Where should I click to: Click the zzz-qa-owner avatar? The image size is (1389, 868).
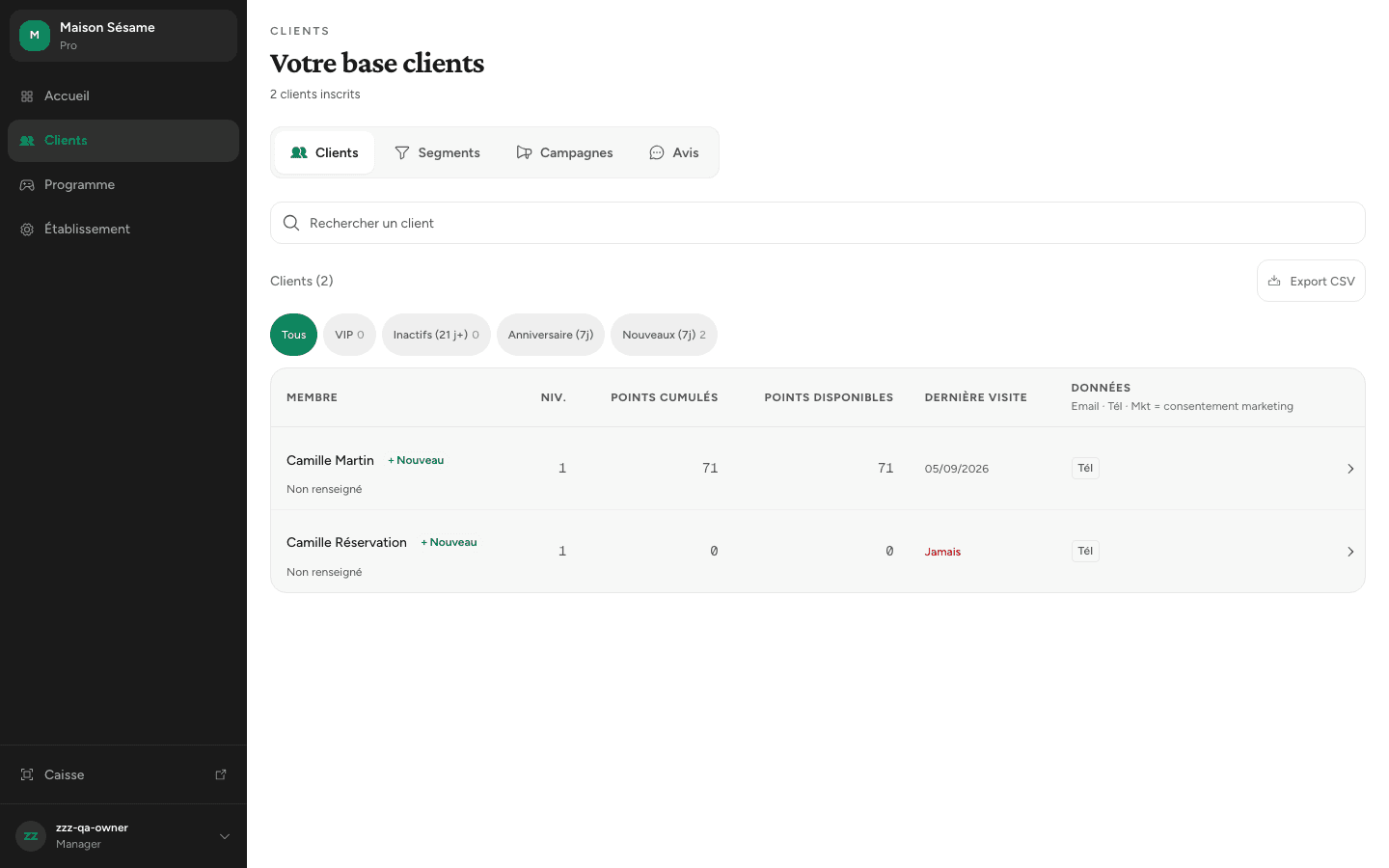point(31,836)
